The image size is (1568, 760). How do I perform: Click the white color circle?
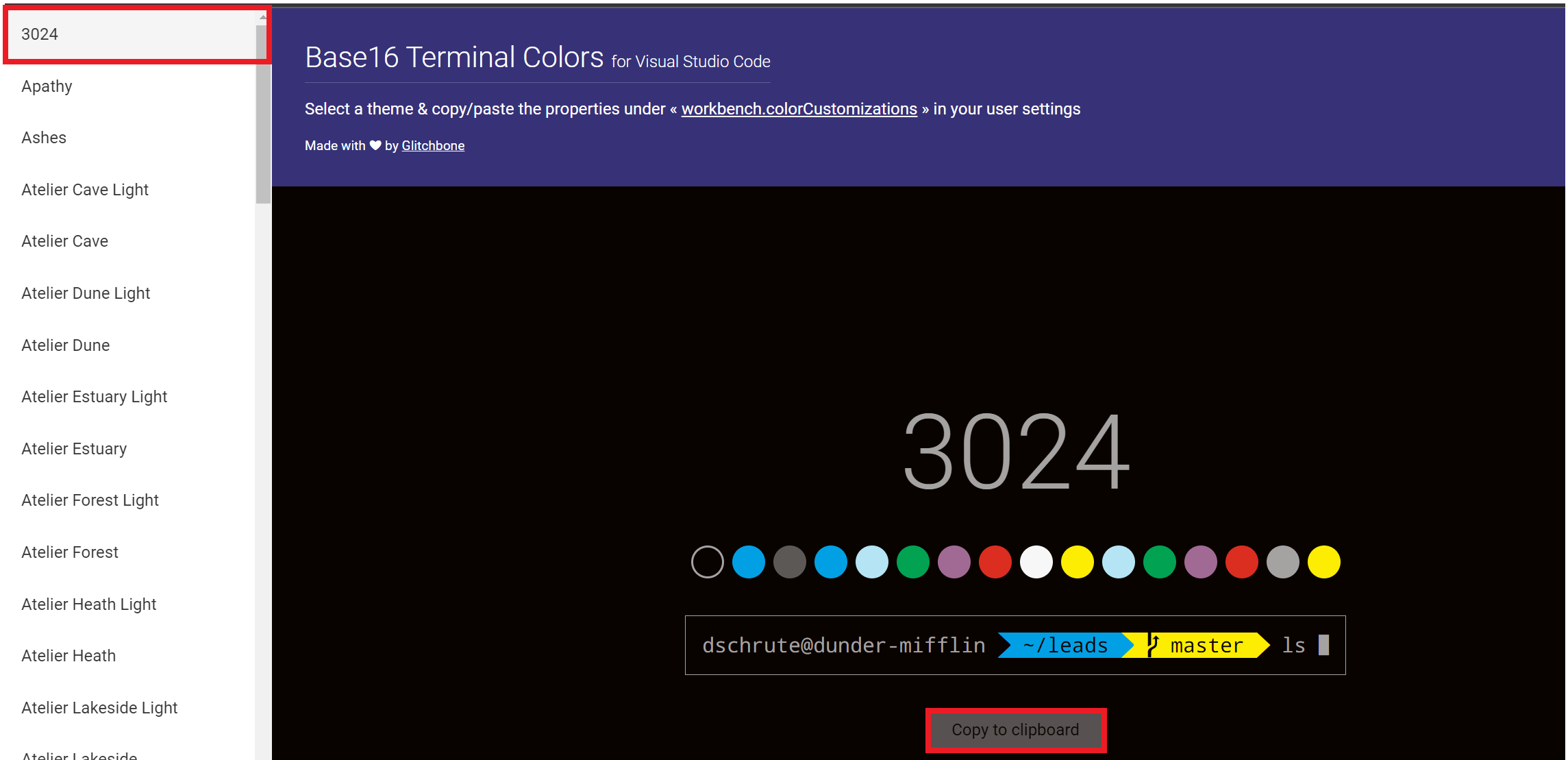(x=1036, y=562)
